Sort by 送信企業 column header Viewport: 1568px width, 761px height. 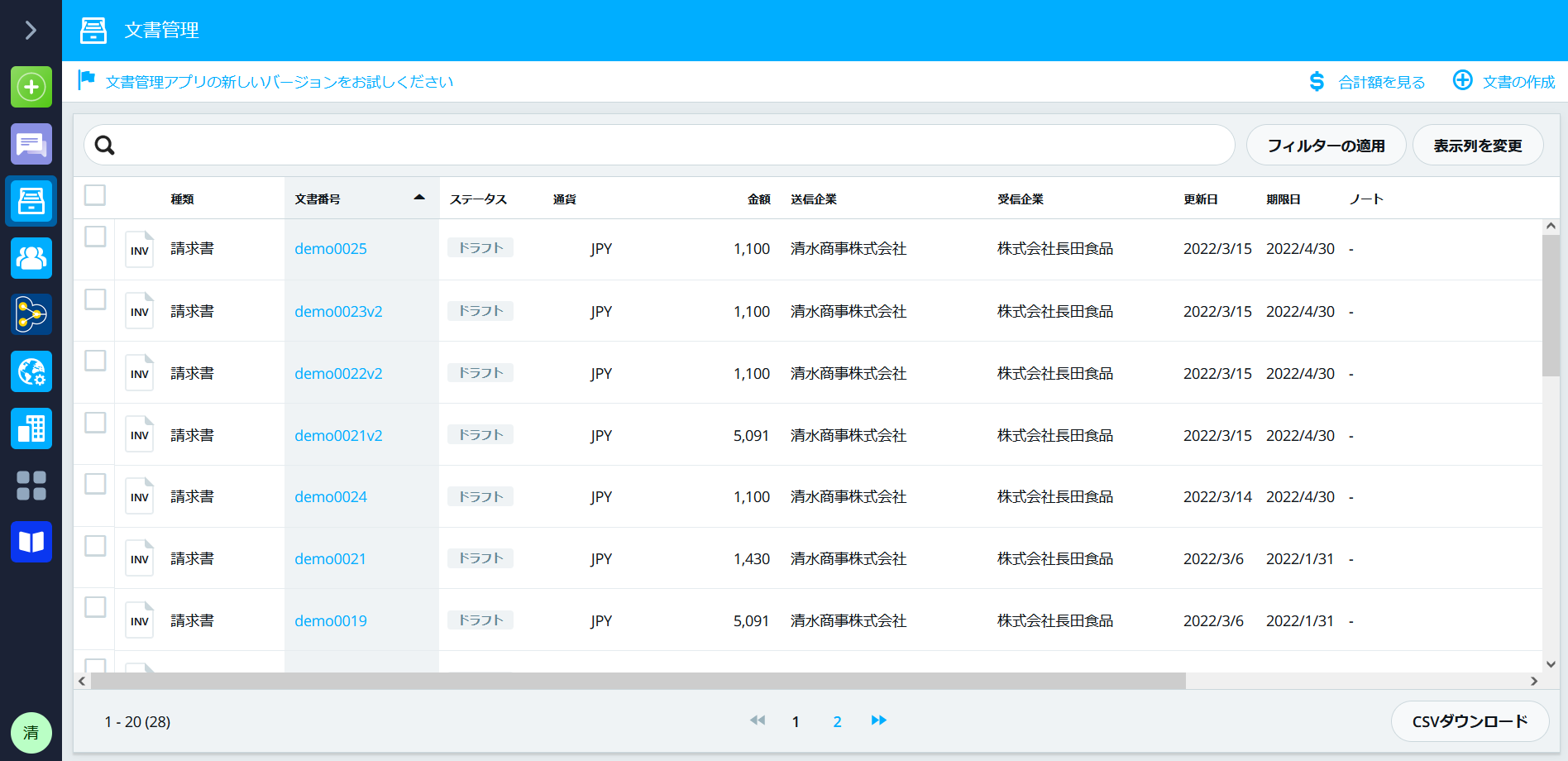[x=813, y=199]
